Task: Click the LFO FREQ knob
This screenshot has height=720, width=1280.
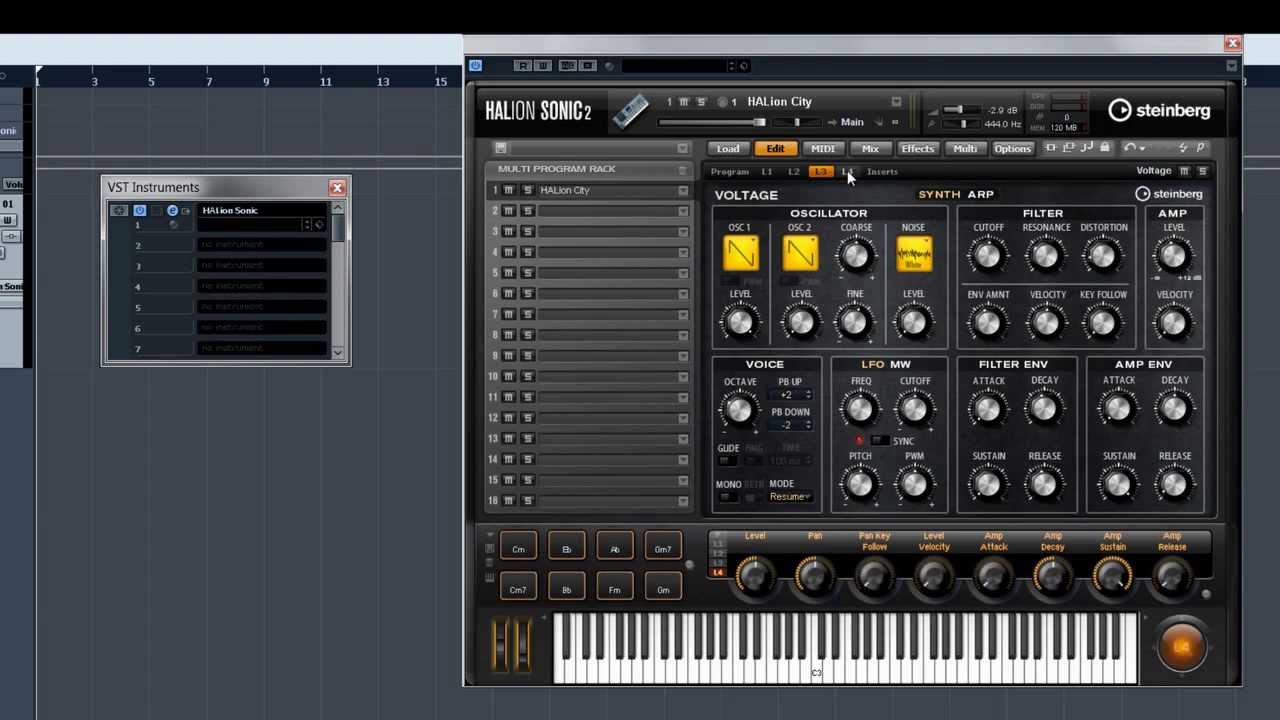Action: click(x=860, y=409)
